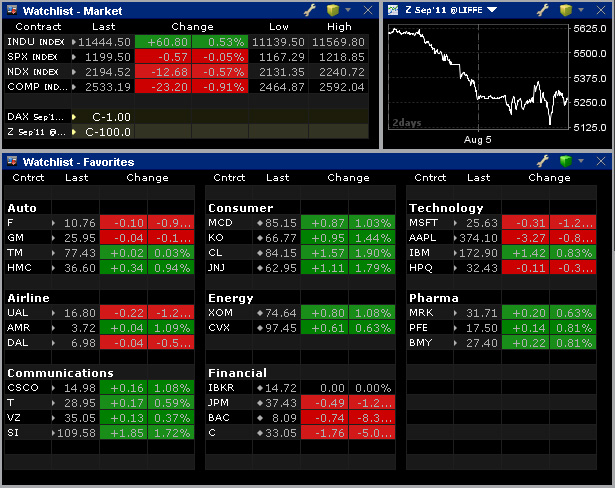Sort by Change column in Market watchlist

192,27
